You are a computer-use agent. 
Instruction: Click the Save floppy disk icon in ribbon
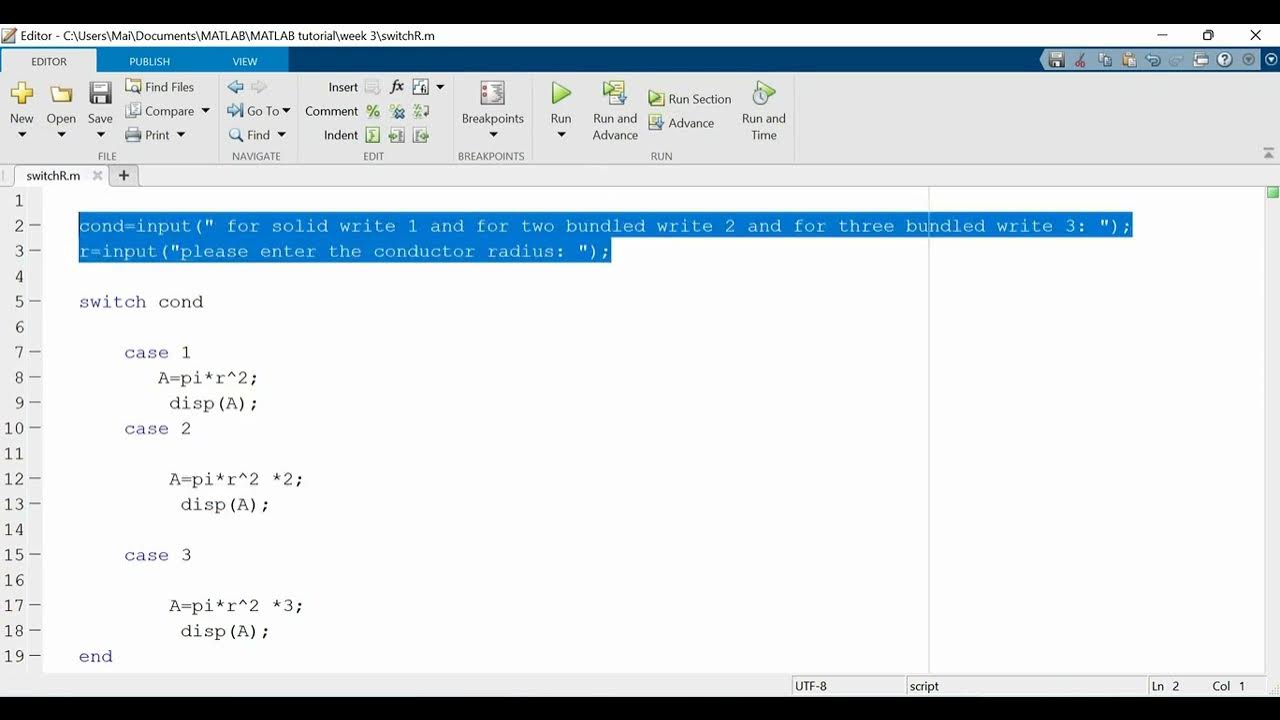[x=100, y=94]
